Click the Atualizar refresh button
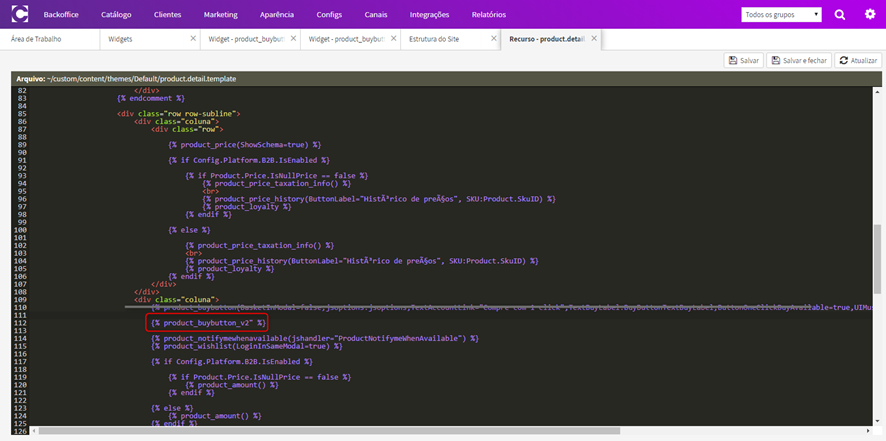886x441 pixels. (858, 60)
